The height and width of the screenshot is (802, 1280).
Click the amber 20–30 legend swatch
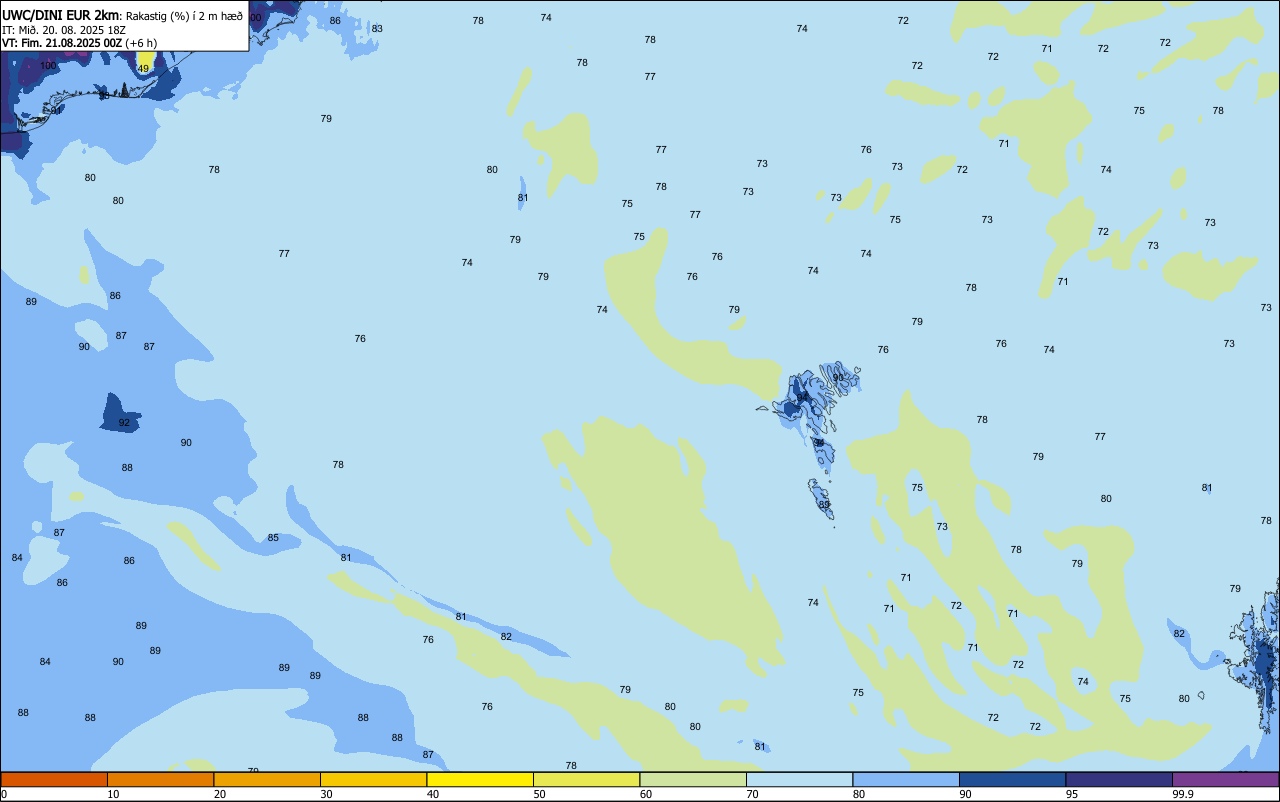[x=267, y=779]
